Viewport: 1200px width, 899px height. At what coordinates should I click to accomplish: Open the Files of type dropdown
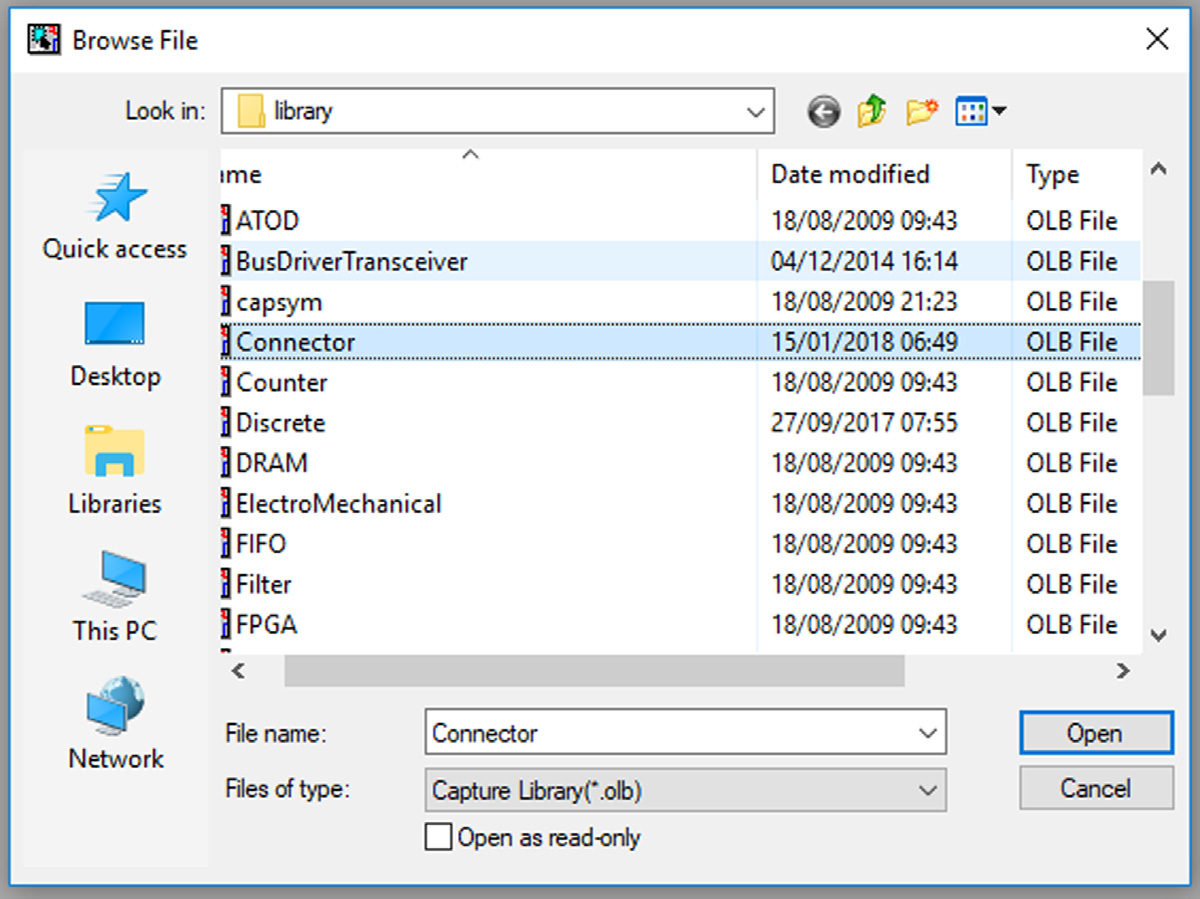[x=926, y=791]
